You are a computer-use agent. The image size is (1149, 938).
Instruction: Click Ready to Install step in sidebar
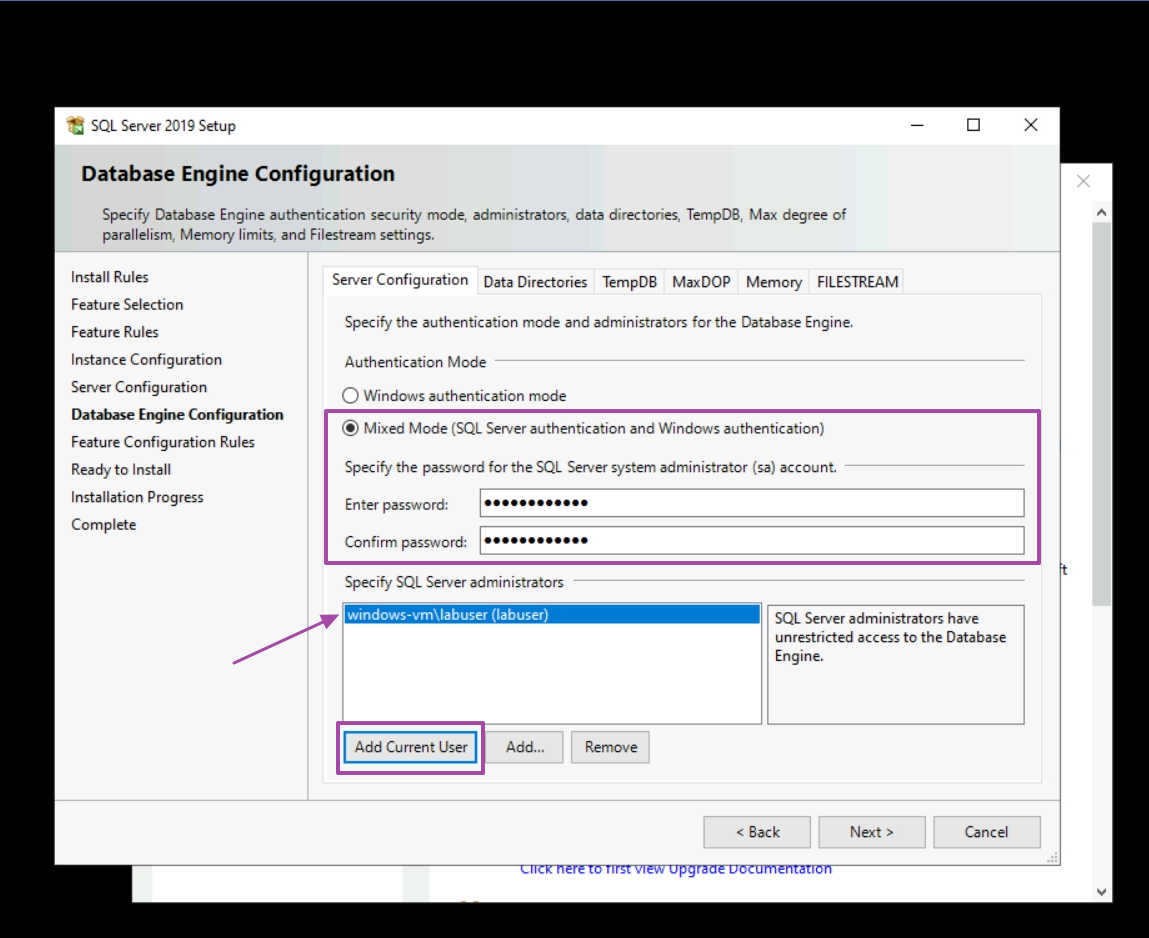pos(121,470)
